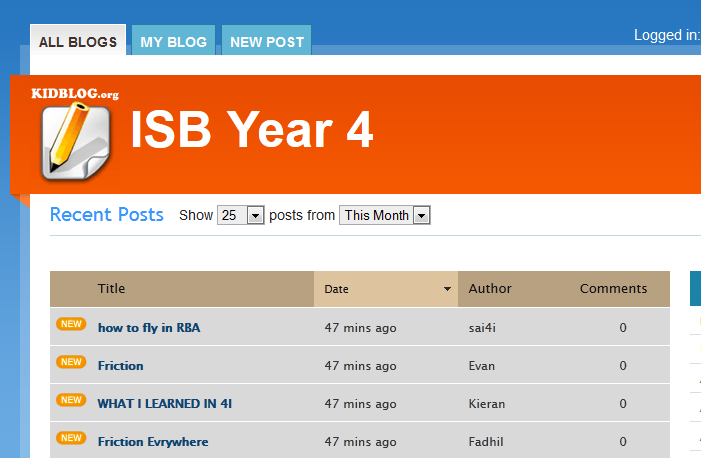Click '47 mins ago' date in Evan's row
The width and height of the screenshot is (701, 458).
click(360, 366)
